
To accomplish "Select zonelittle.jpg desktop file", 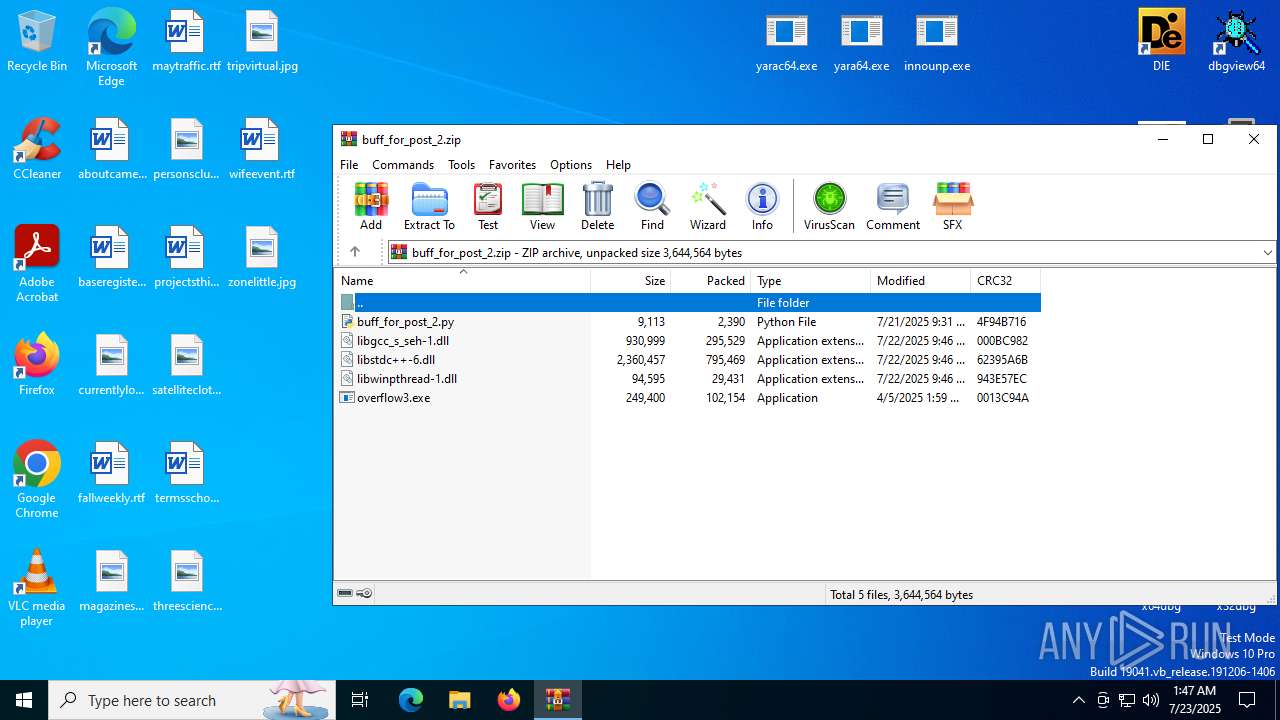I will pos(262,257).
